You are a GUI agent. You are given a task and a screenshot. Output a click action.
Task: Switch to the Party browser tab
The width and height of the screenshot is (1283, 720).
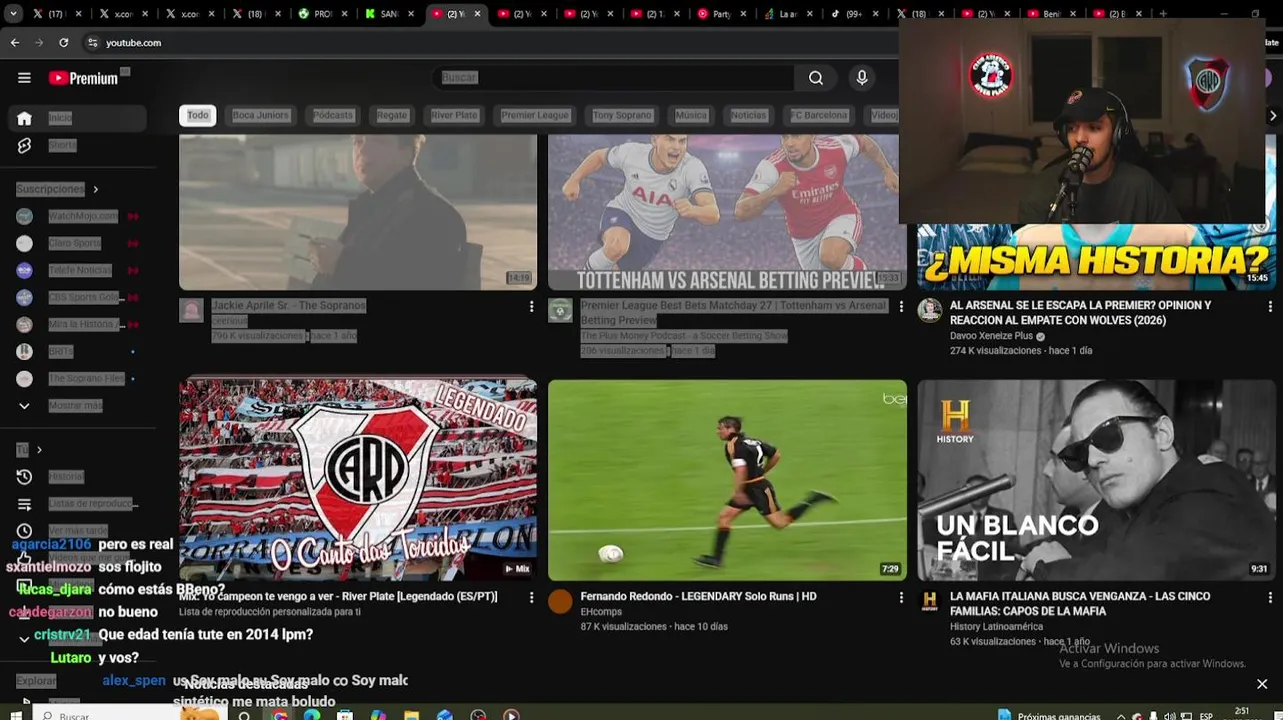coord(720,14)
